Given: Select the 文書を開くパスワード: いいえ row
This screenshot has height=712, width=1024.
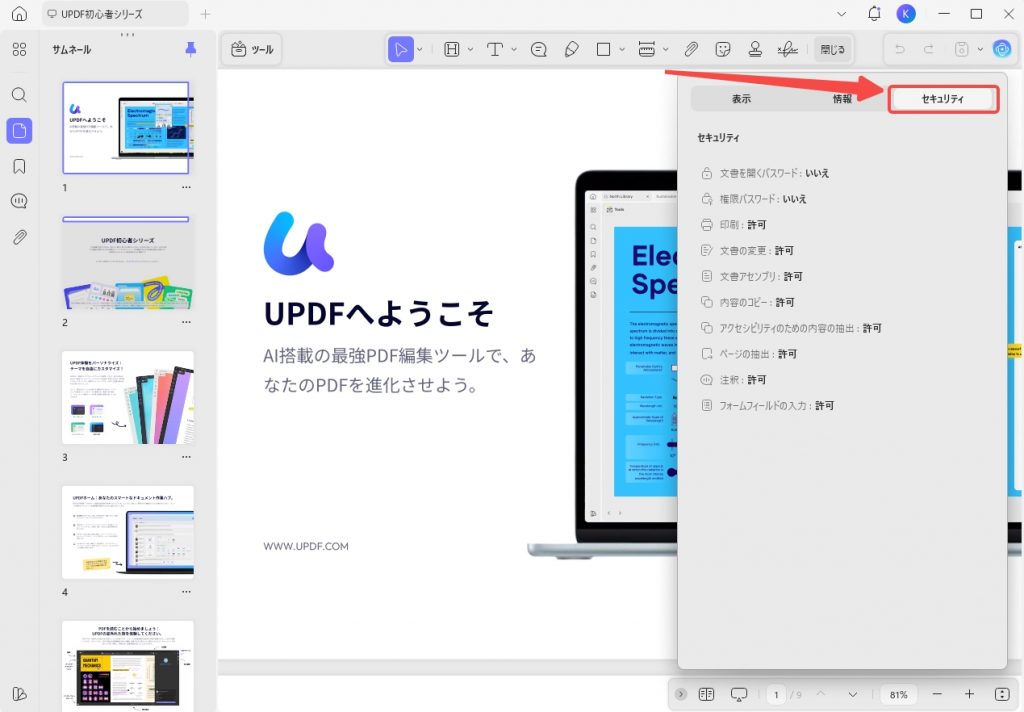Looking at the screenshot, I should (765, 173).
